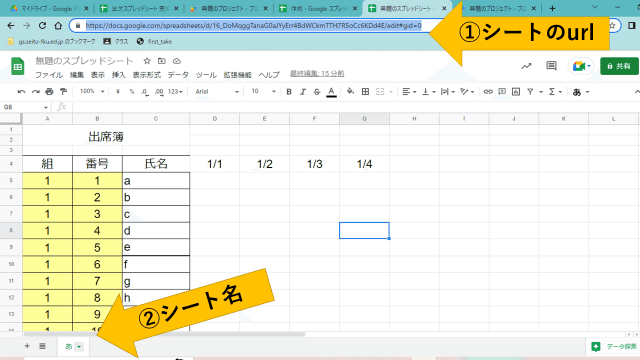
Task: Open text rotation dropdown
Action: coord(467,92)
